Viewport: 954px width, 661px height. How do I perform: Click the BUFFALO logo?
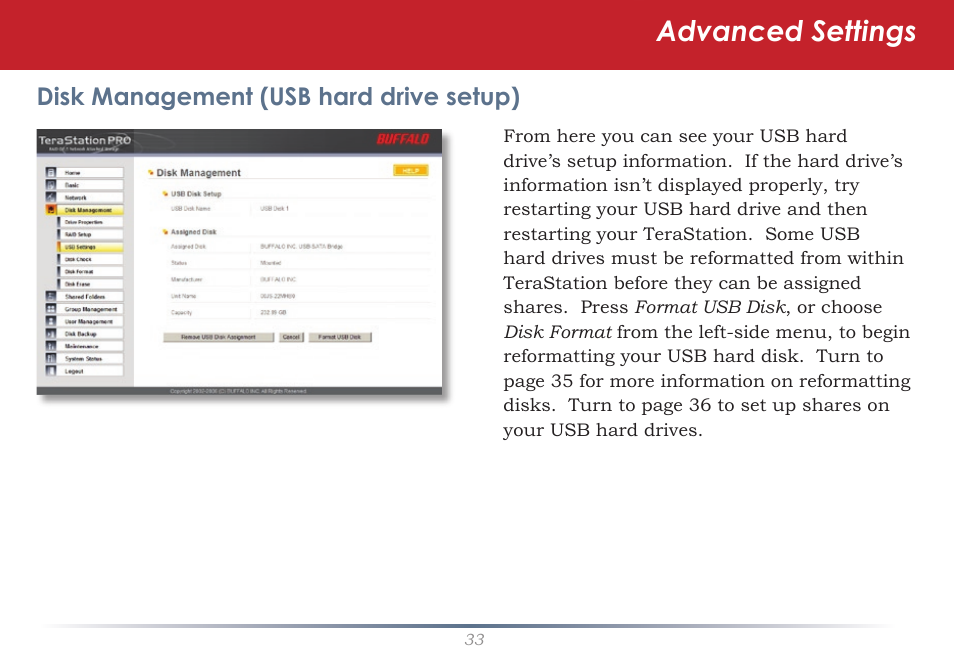coord(403,139)
